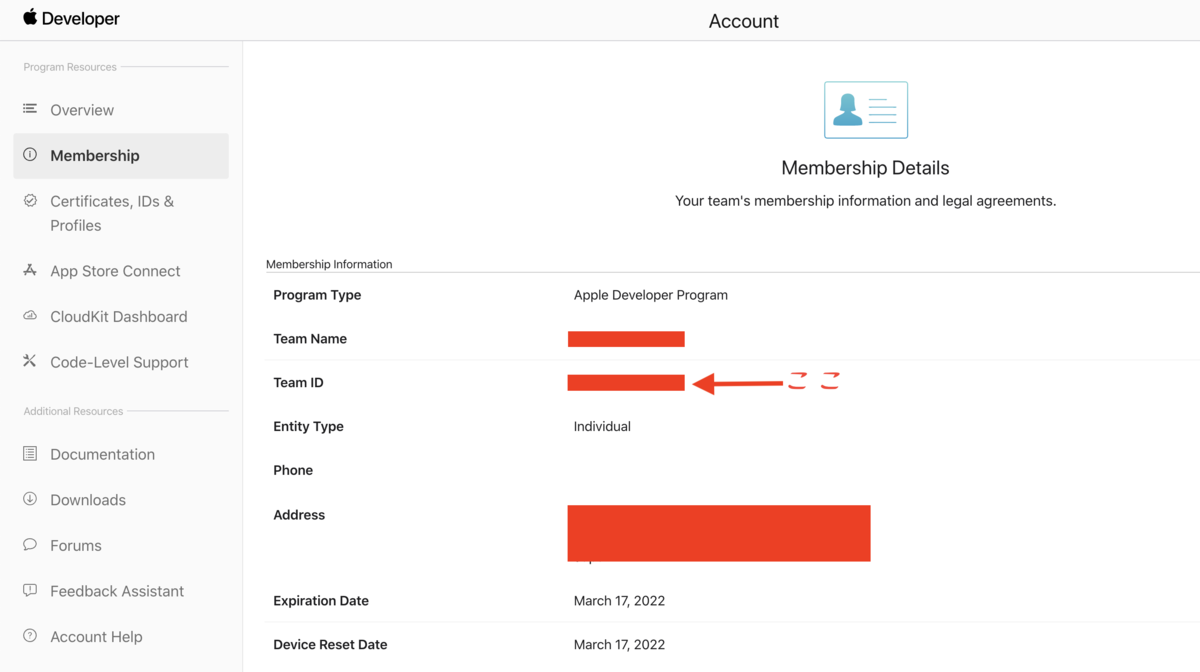Click the Apple Developer Program value
The height and width of the screenshot is (672, 1200).
click(651, 295)
